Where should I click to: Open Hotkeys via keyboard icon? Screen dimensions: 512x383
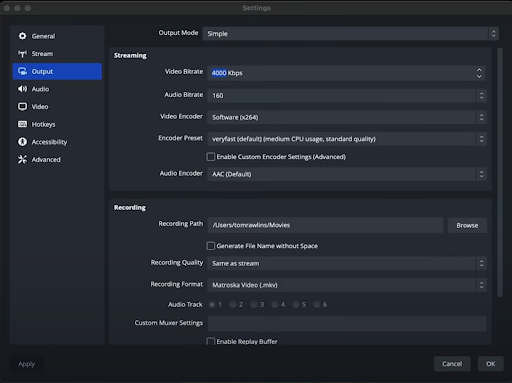[x=22, y=124]
